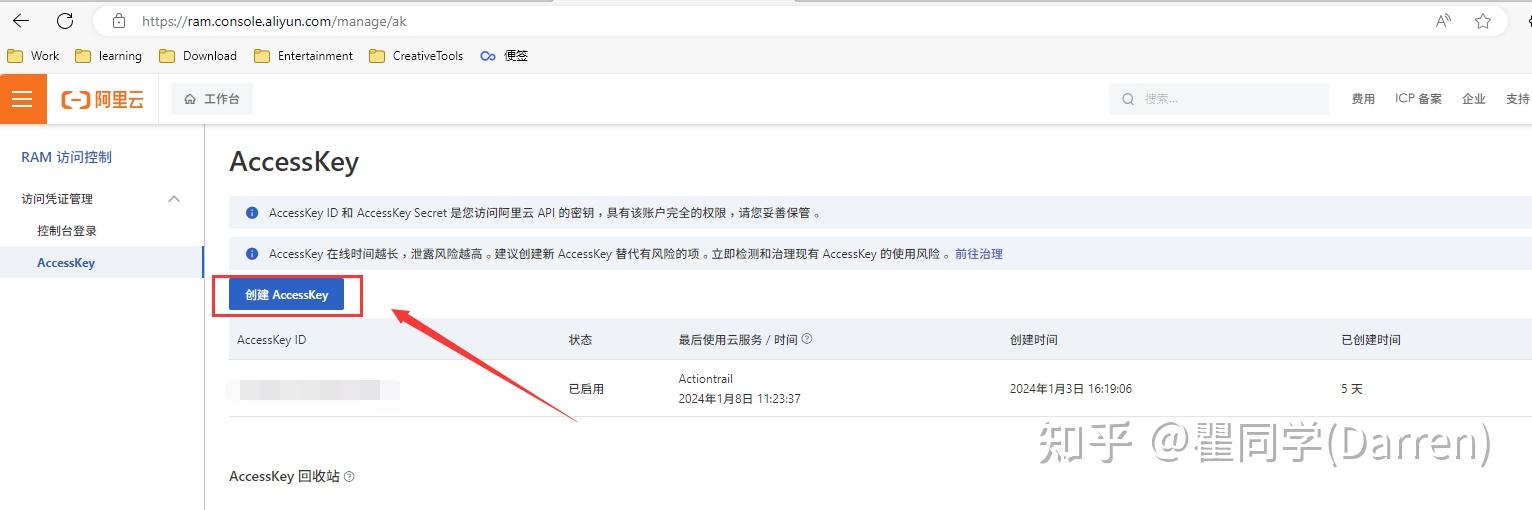Collapse the 访问凭证管理 section chevron

174,199
